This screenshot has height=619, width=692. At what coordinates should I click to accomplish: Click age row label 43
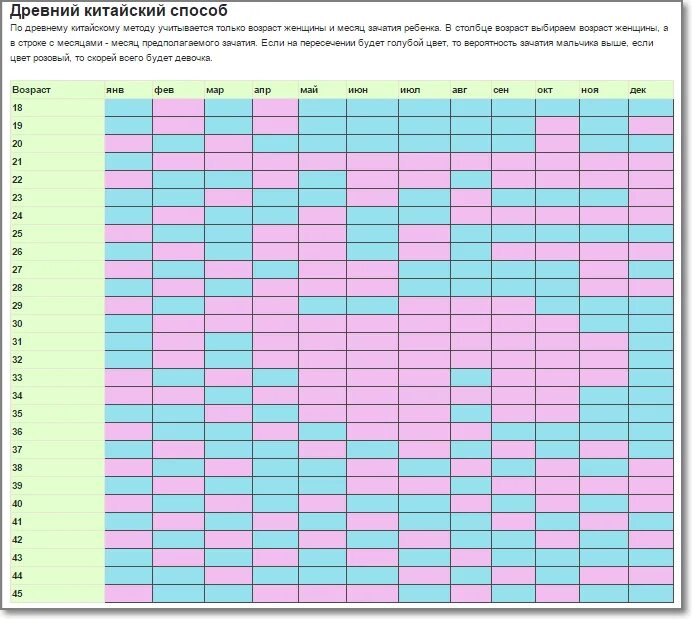point(17,558)
